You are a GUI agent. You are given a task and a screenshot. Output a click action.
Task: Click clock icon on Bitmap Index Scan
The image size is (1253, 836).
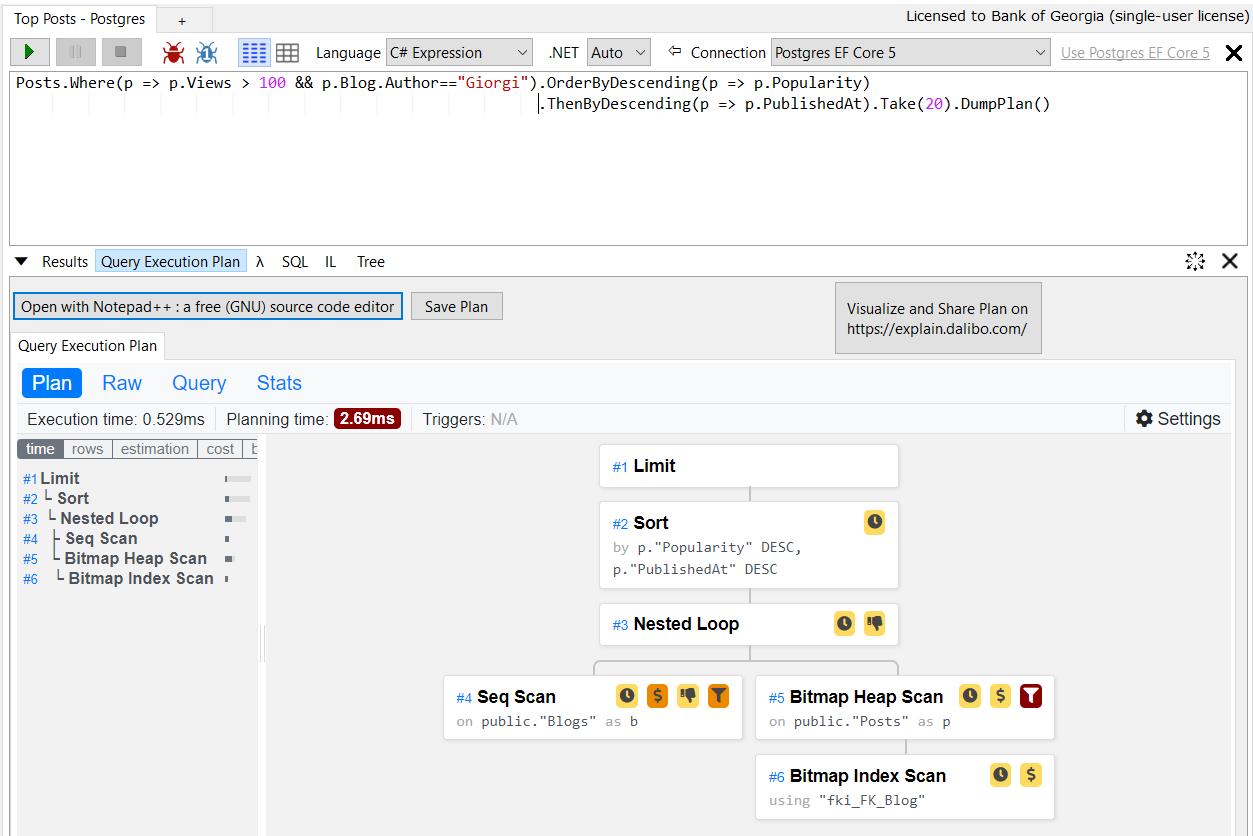[x=1001, y=775]
